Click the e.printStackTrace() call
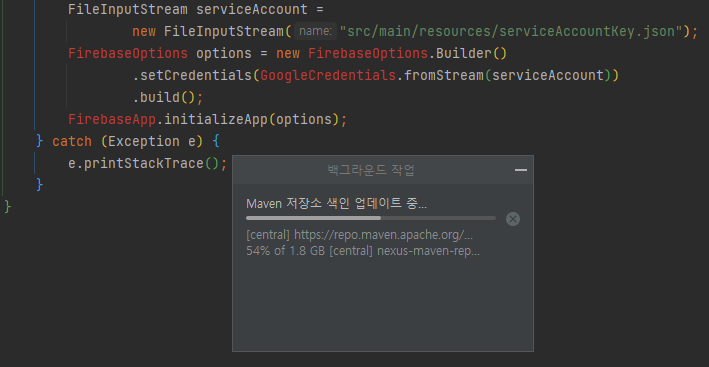This screenshot has height=367, width=709. 147,164
